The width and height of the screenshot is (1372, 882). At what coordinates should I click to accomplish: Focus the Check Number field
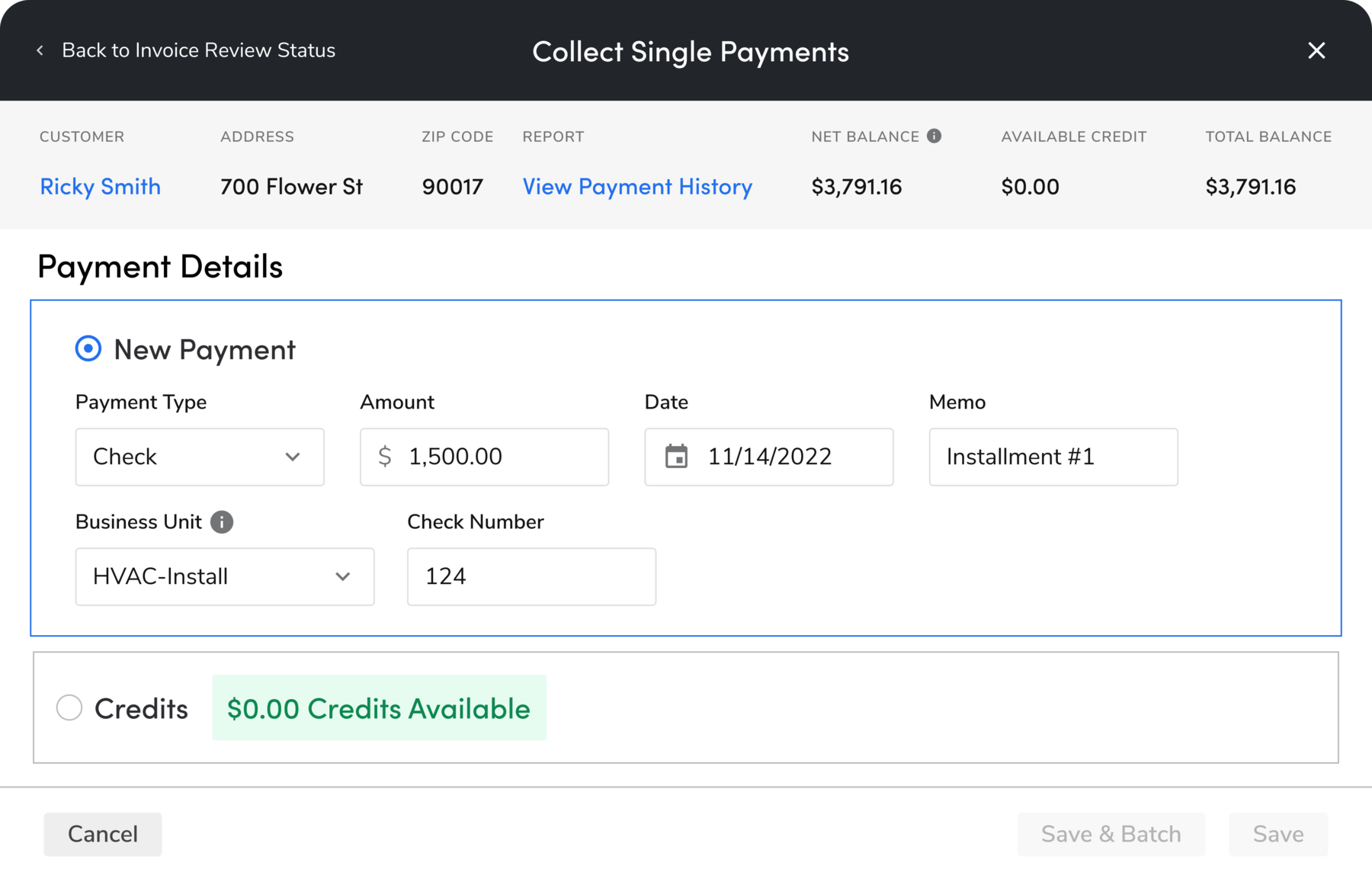[x=531, y=576]
